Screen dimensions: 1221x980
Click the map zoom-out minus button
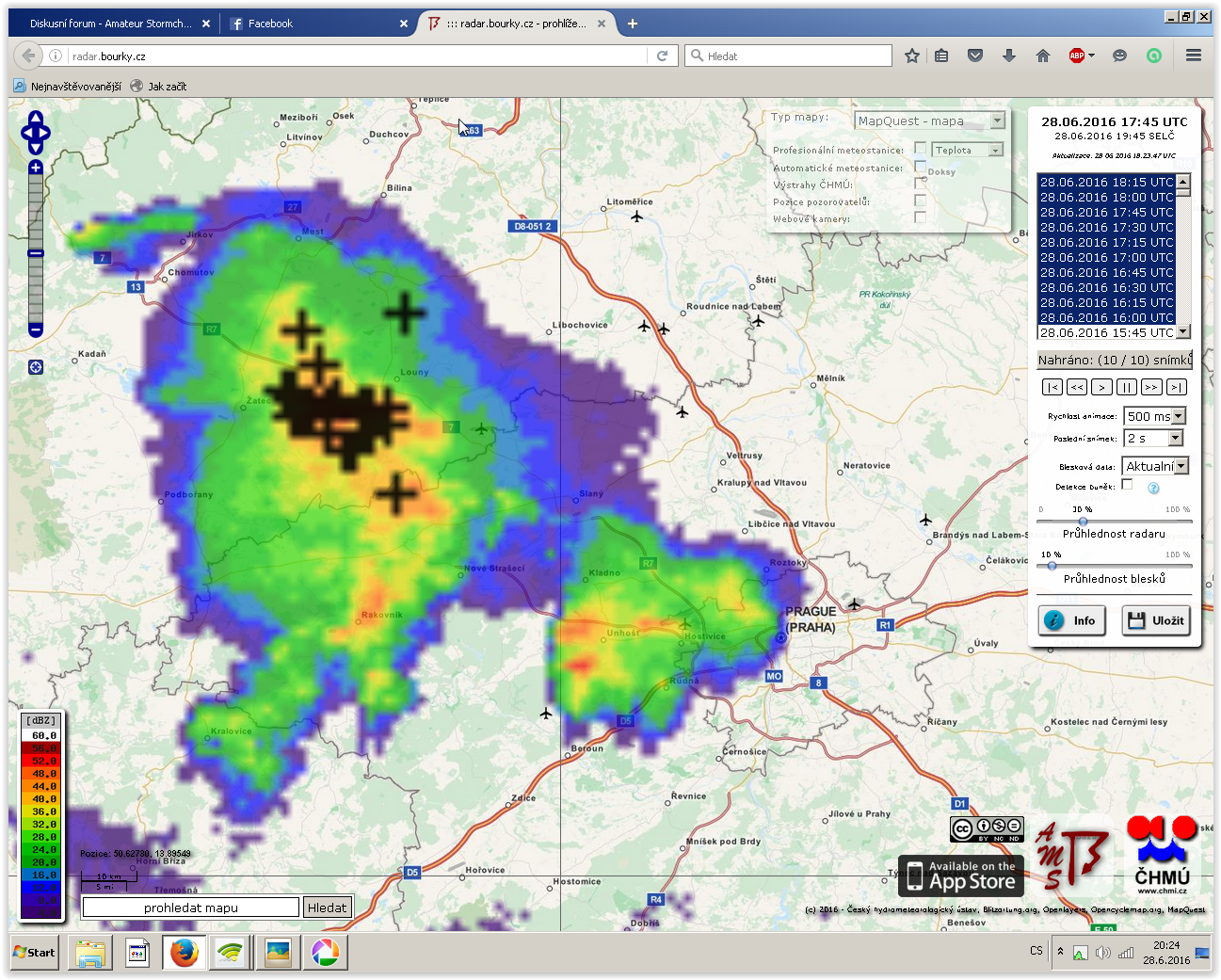[36, 329]
